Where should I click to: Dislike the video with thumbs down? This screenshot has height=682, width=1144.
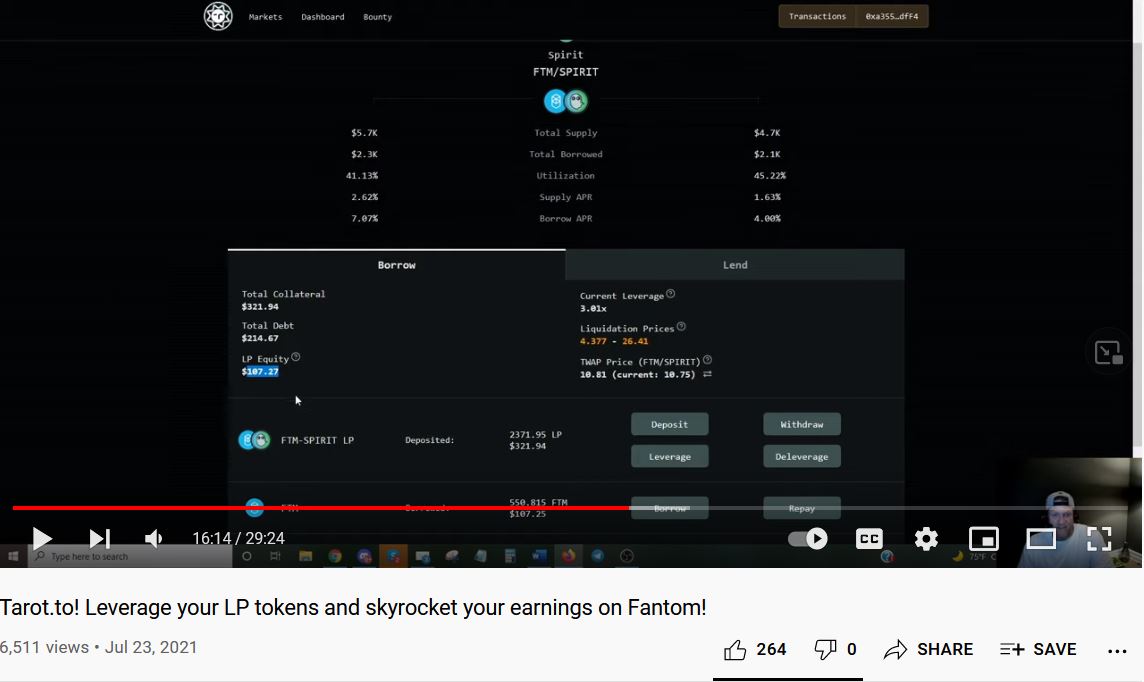coord(835,649)
